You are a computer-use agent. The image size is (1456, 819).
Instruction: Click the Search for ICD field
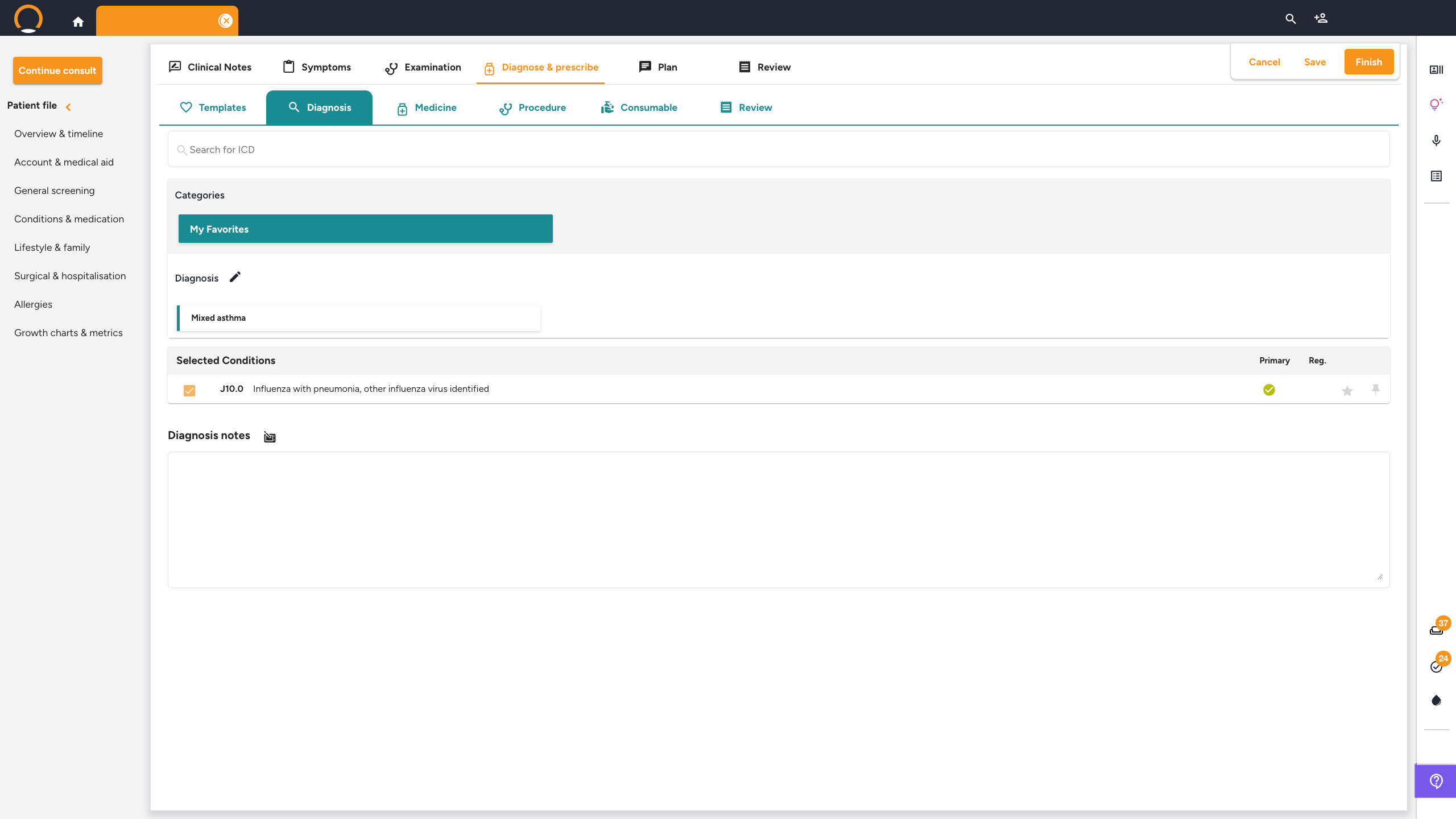point(778,150)
